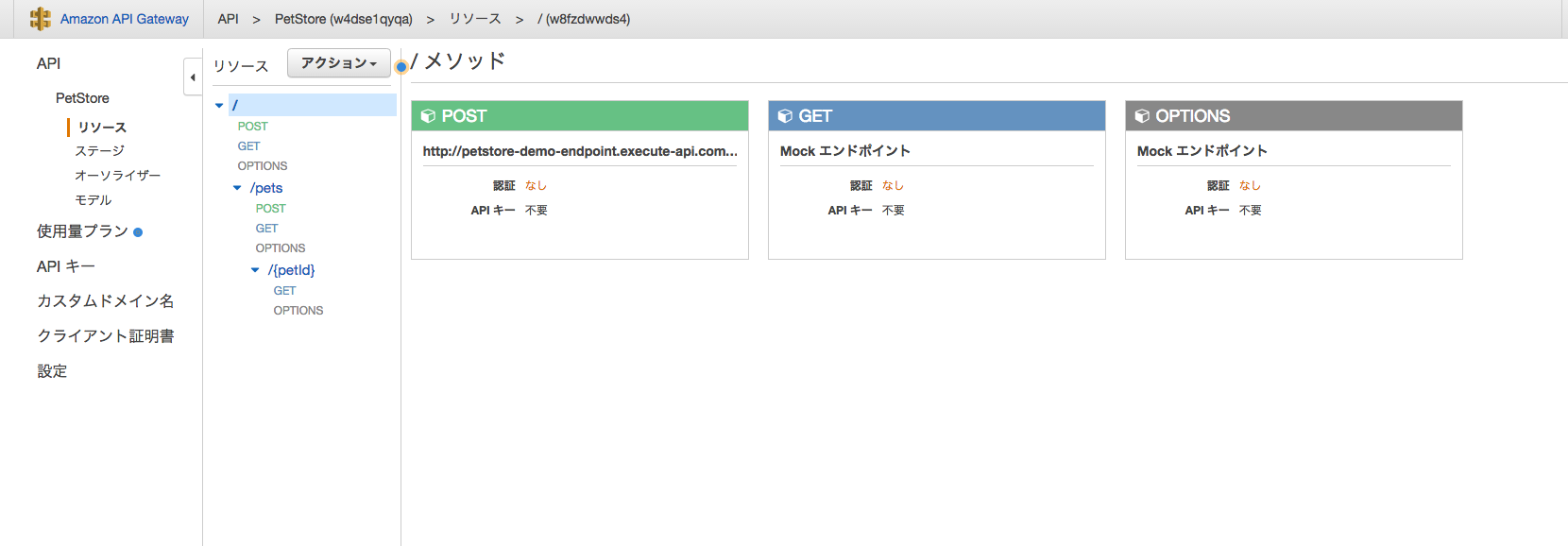Open the blue GET method card header
This screenshot has height=546, width=1568.
click(937, 116)
